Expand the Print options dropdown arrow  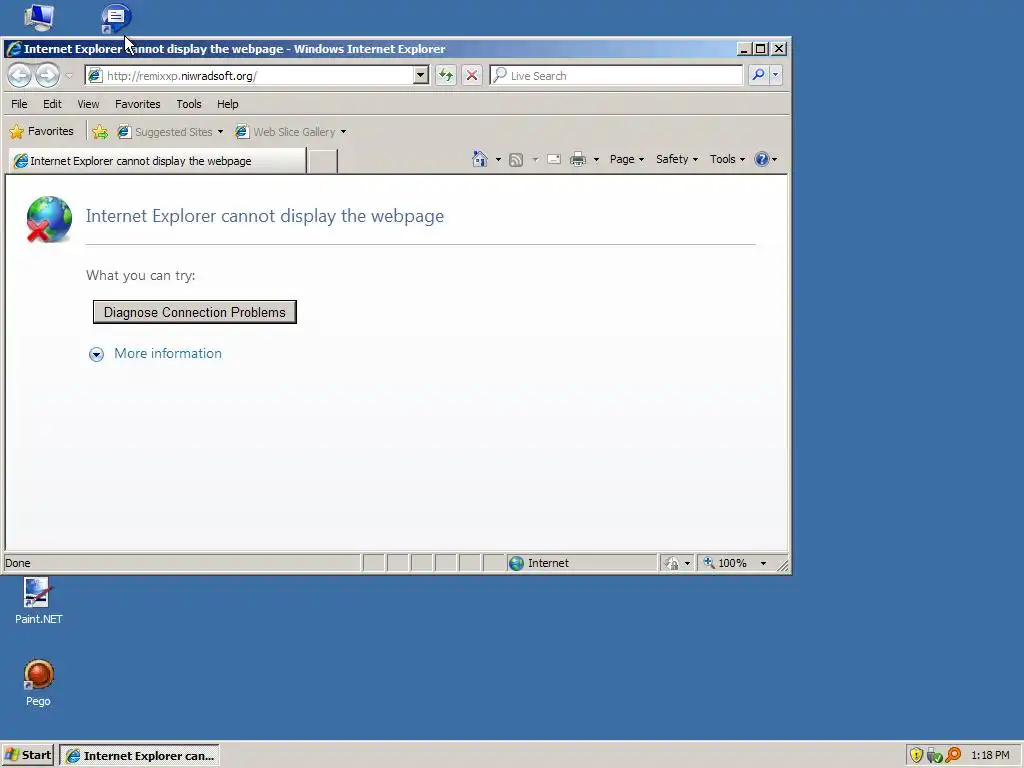click(x=596, y=159)
